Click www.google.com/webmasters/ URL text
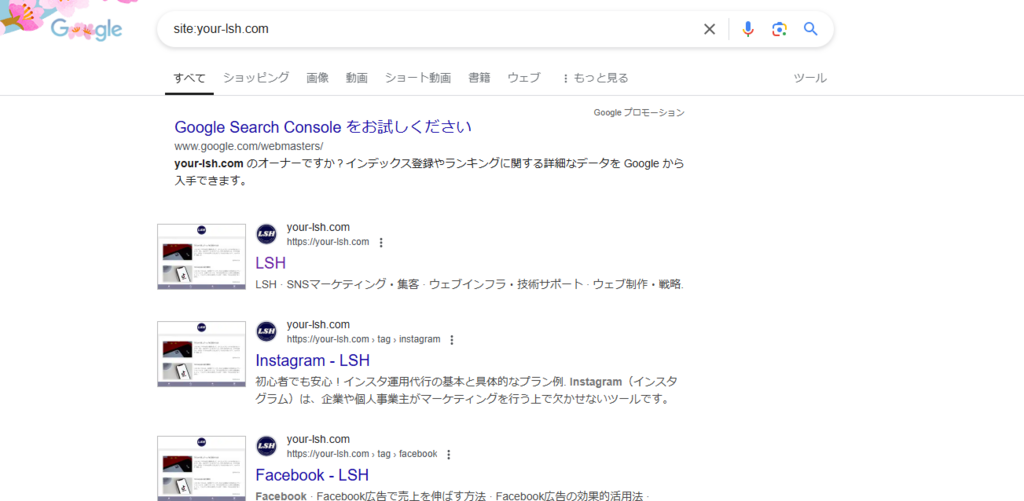The width and height of the screenshot is (1024, 501). (249, 146)
